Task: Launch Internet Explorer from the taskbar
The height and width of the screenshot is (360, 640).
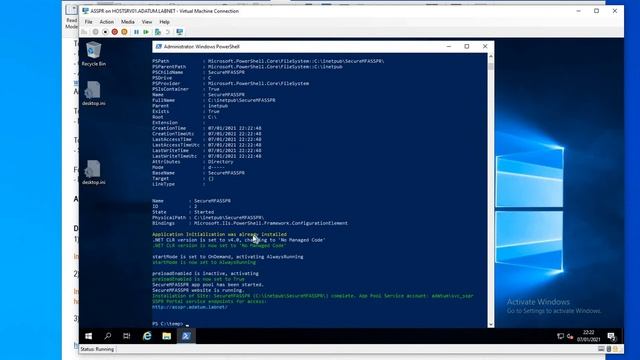Action: [147, 336]
